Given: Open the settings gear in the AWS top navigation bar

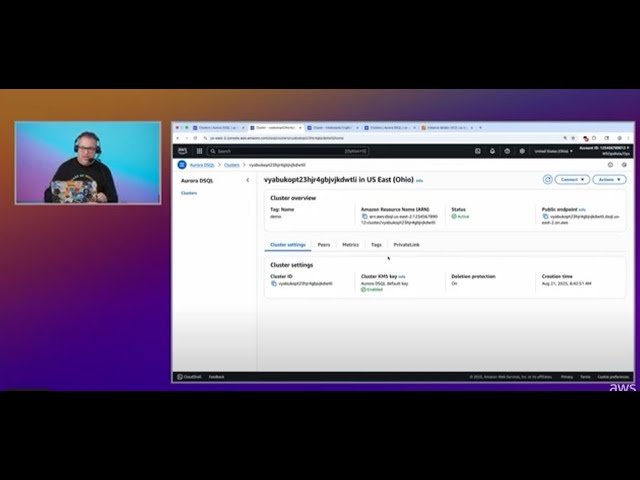Looking at the screenshot, I should (x=522, y=151).
